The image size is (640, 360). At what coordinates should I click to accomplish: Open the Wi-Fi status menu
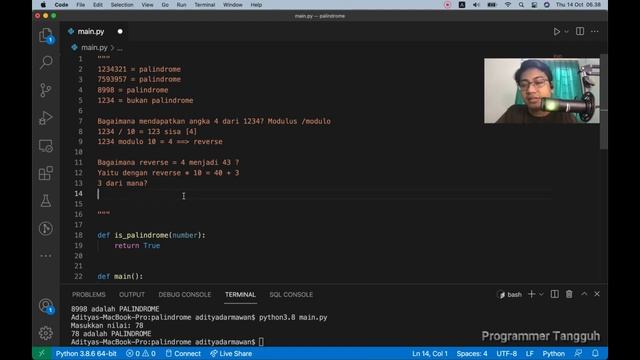[508, 5]
